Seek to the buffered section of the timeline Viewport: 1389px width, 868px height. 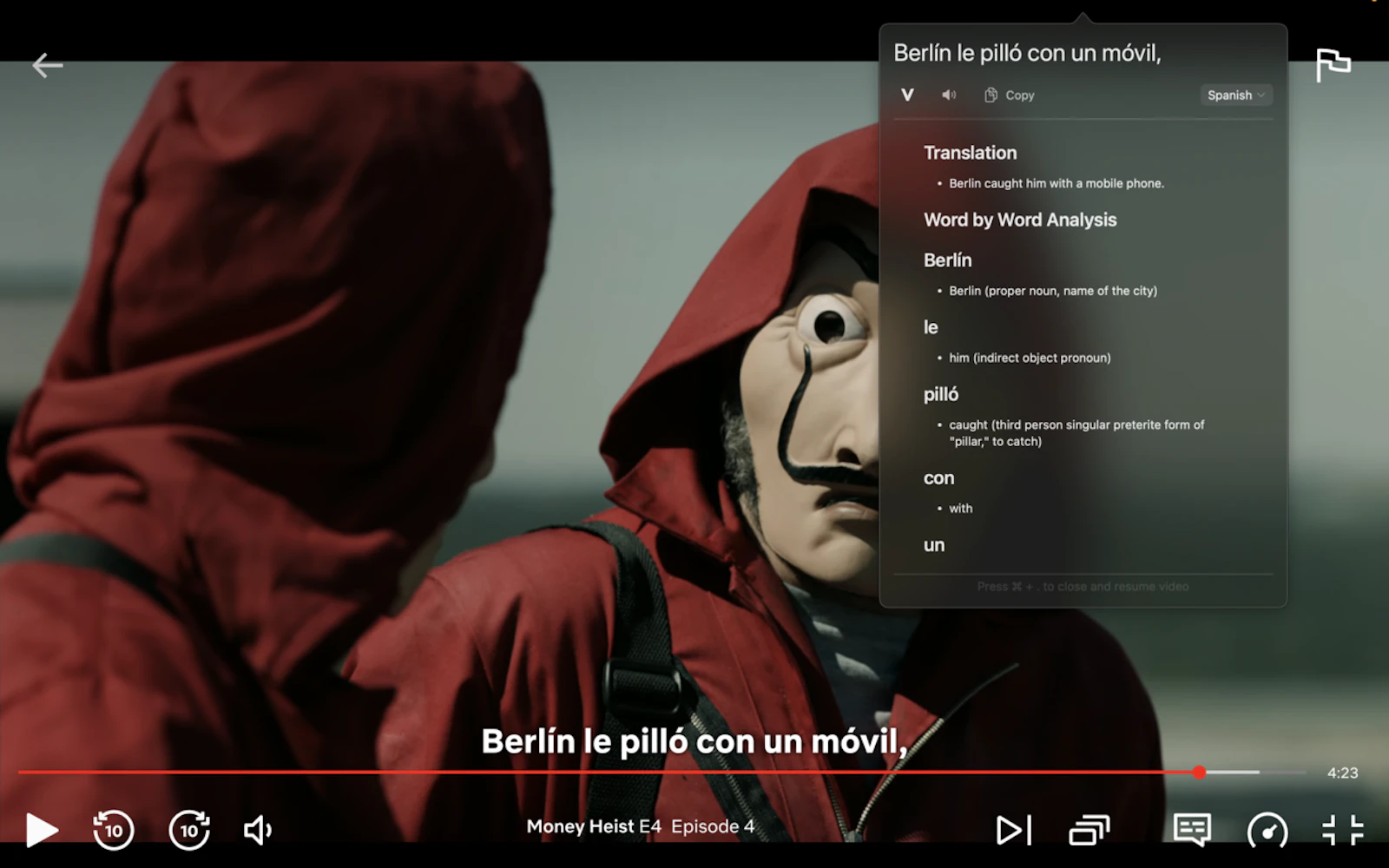(1233, 772)
